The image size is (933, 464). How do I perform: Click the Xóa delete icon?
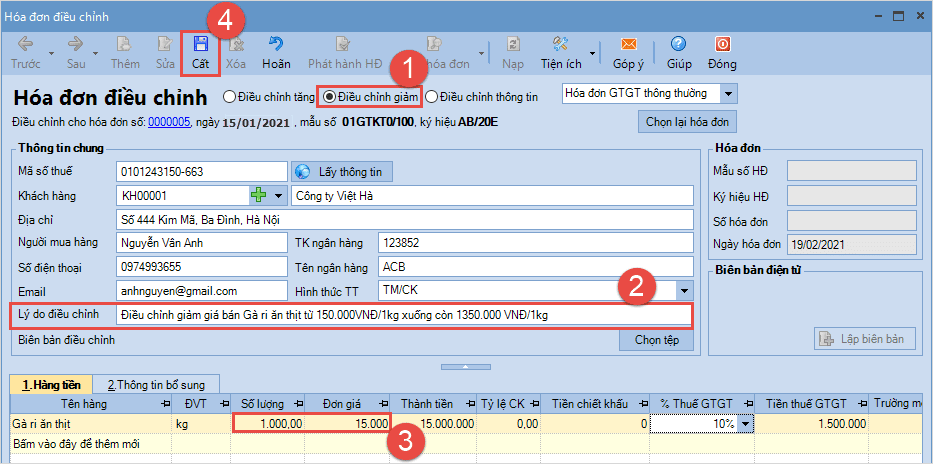236,45
